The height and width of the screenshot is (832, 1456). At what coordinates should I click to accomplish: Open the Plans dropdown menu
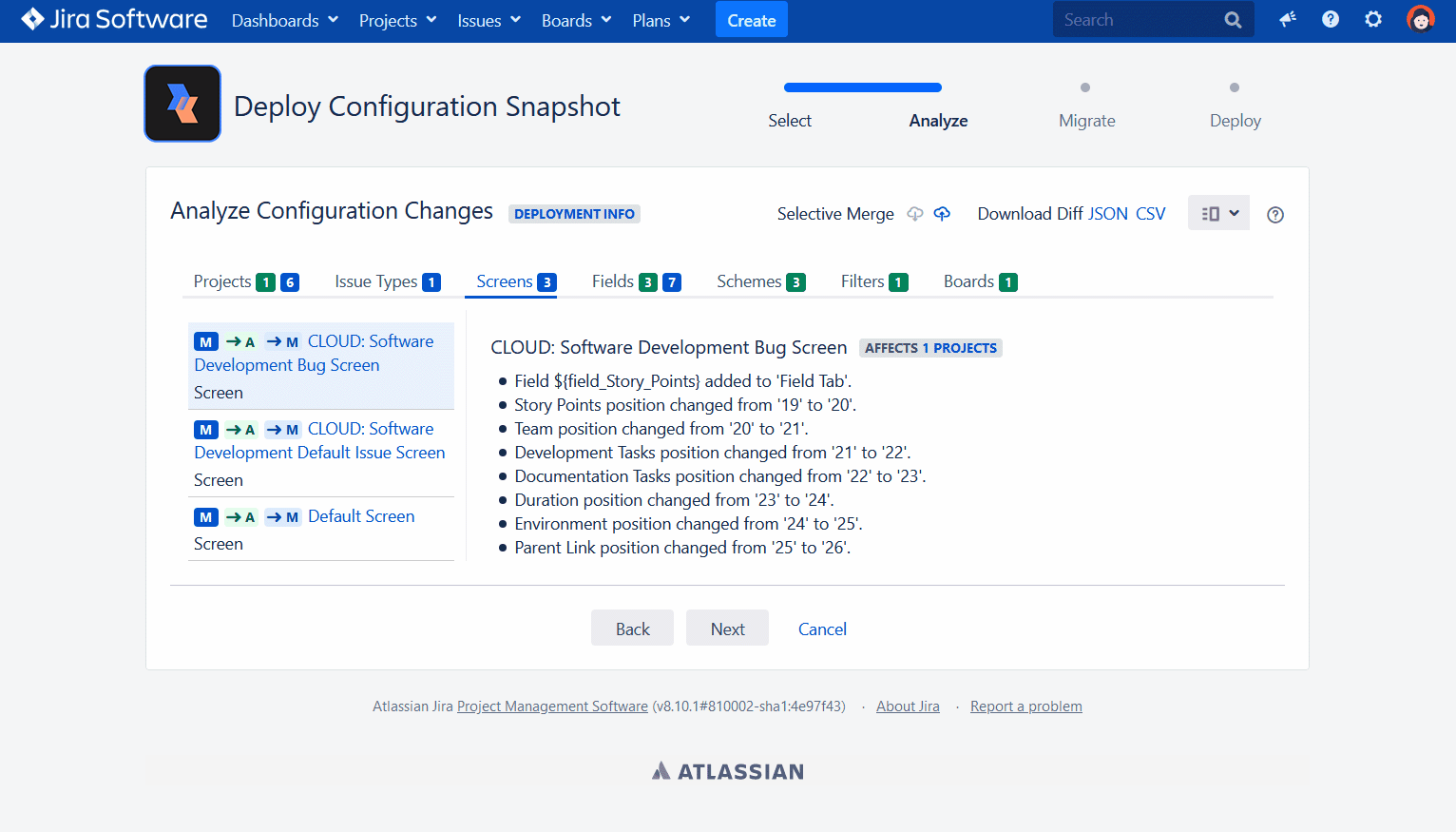(x=661, y=20)
